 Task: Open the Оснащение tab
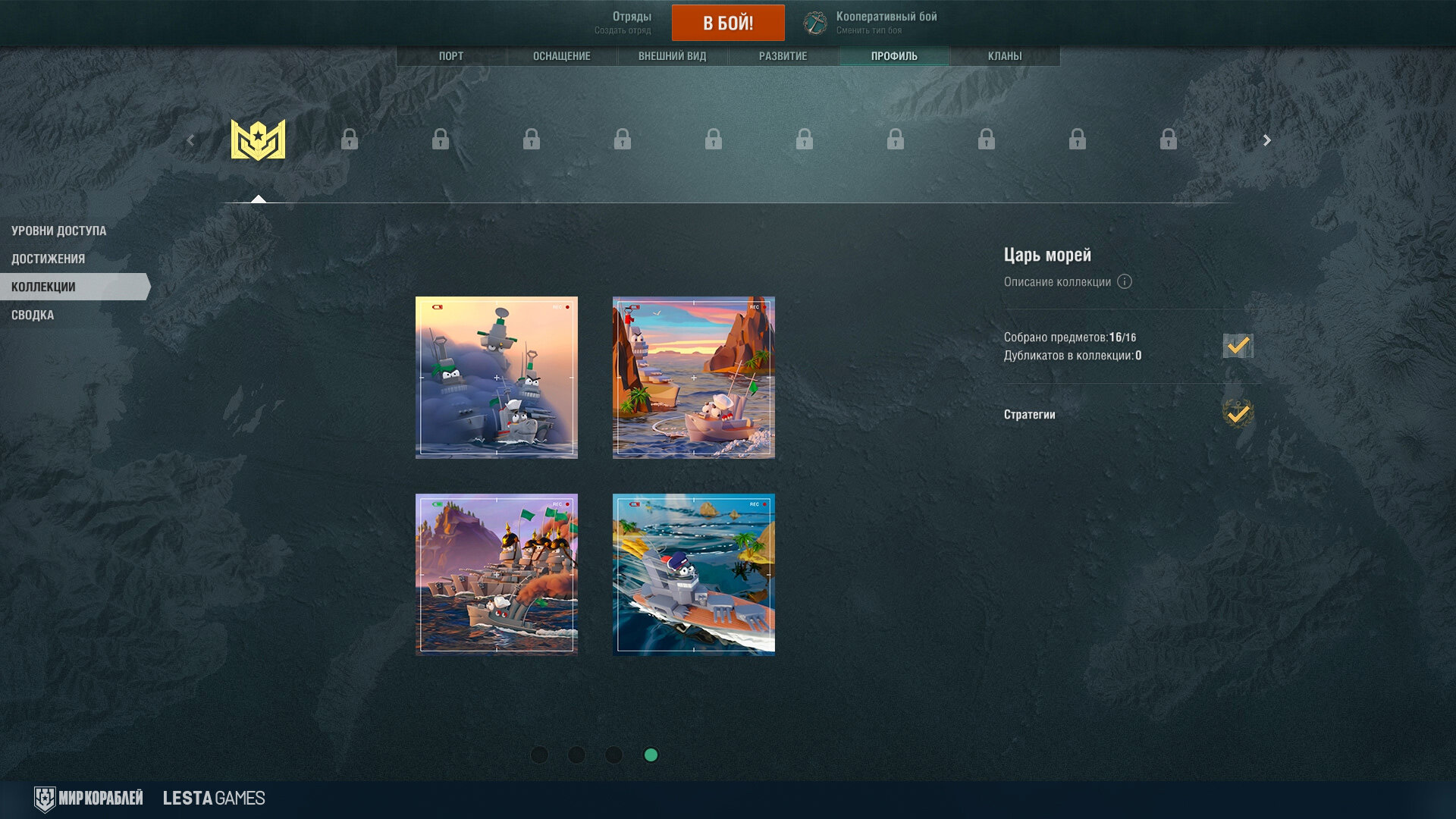562,56
